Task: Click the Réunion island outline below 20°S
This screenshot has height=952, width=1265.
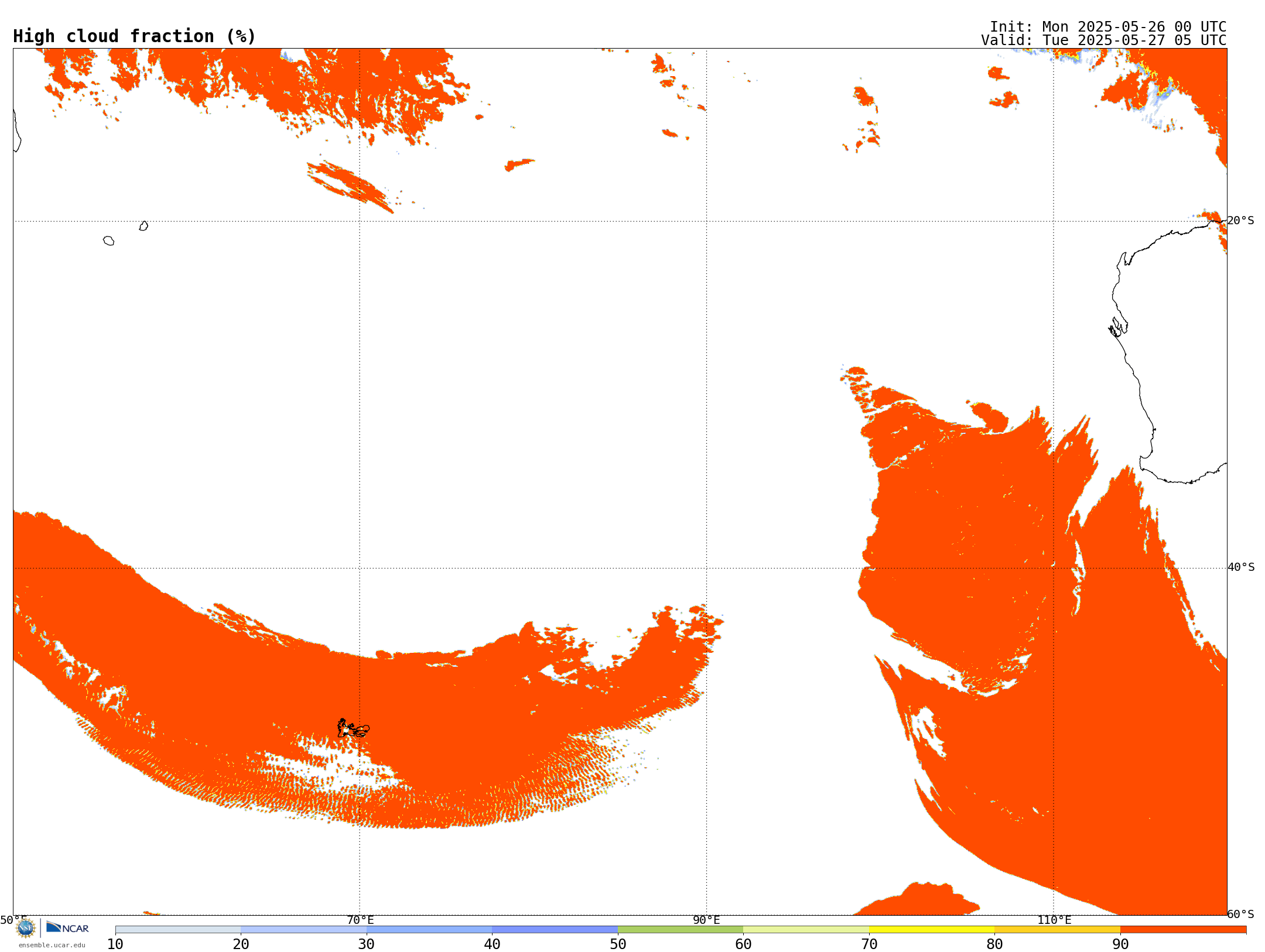Action: pos(109,241)
